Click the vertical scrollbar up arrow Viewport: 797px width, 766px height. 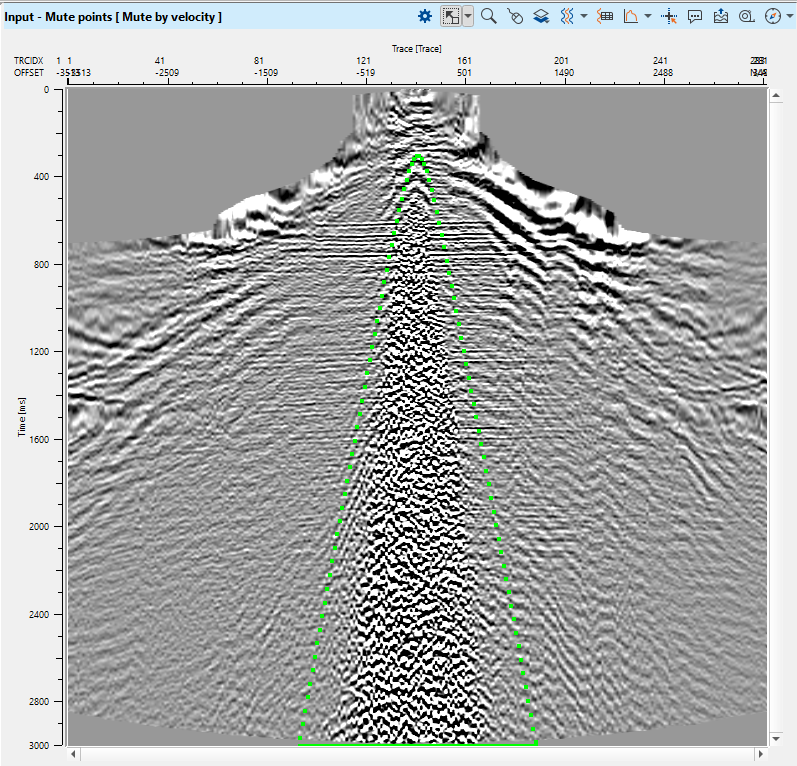[776, 94]
